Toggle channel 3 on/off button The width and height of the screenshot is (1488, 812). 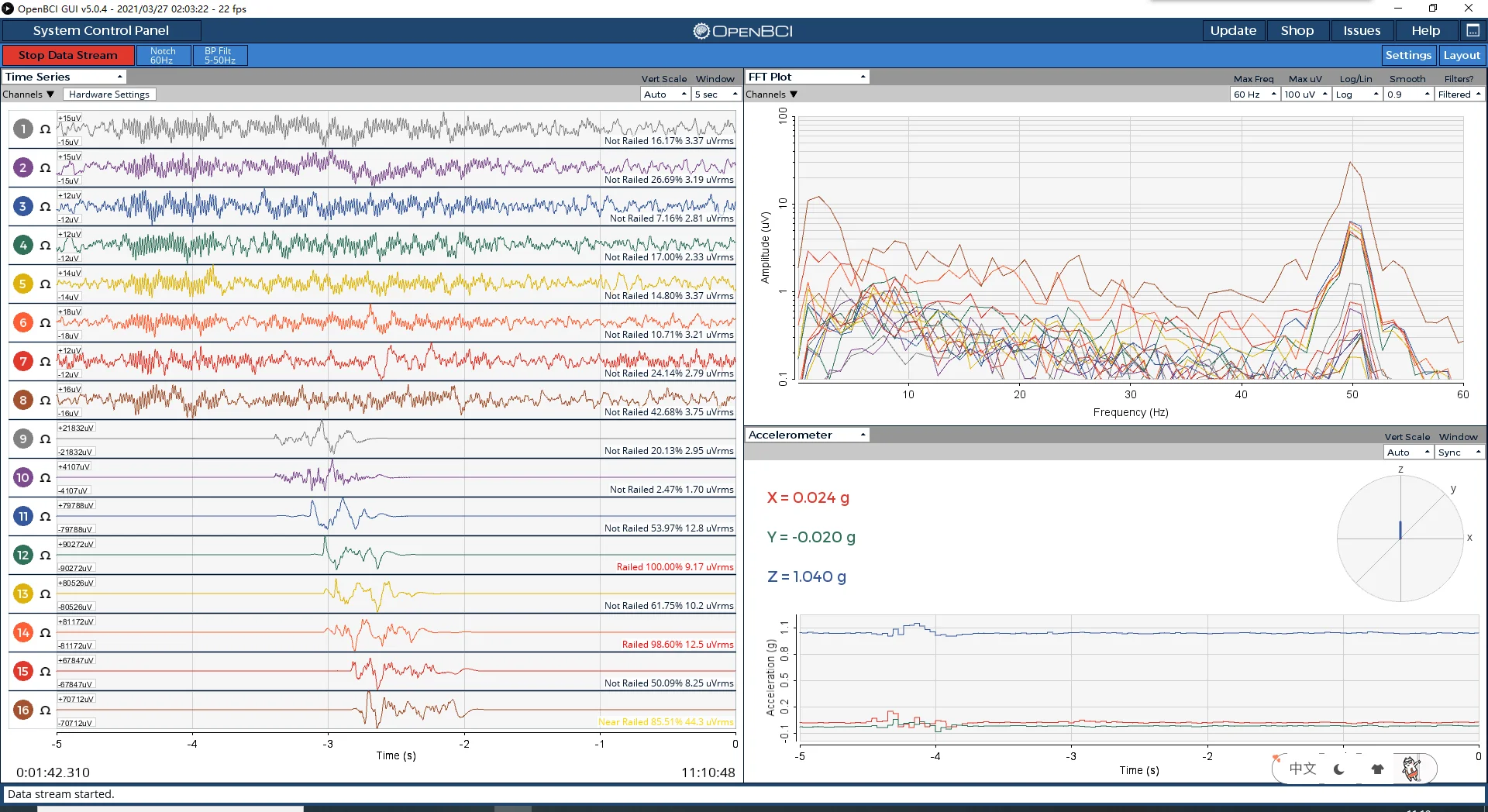[23, 206]
